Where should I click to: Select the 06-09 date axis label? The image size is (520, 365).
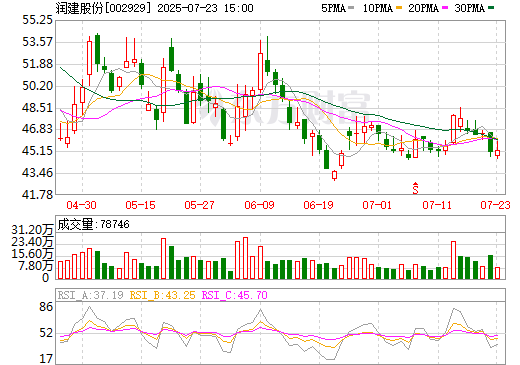pos(259,205)
